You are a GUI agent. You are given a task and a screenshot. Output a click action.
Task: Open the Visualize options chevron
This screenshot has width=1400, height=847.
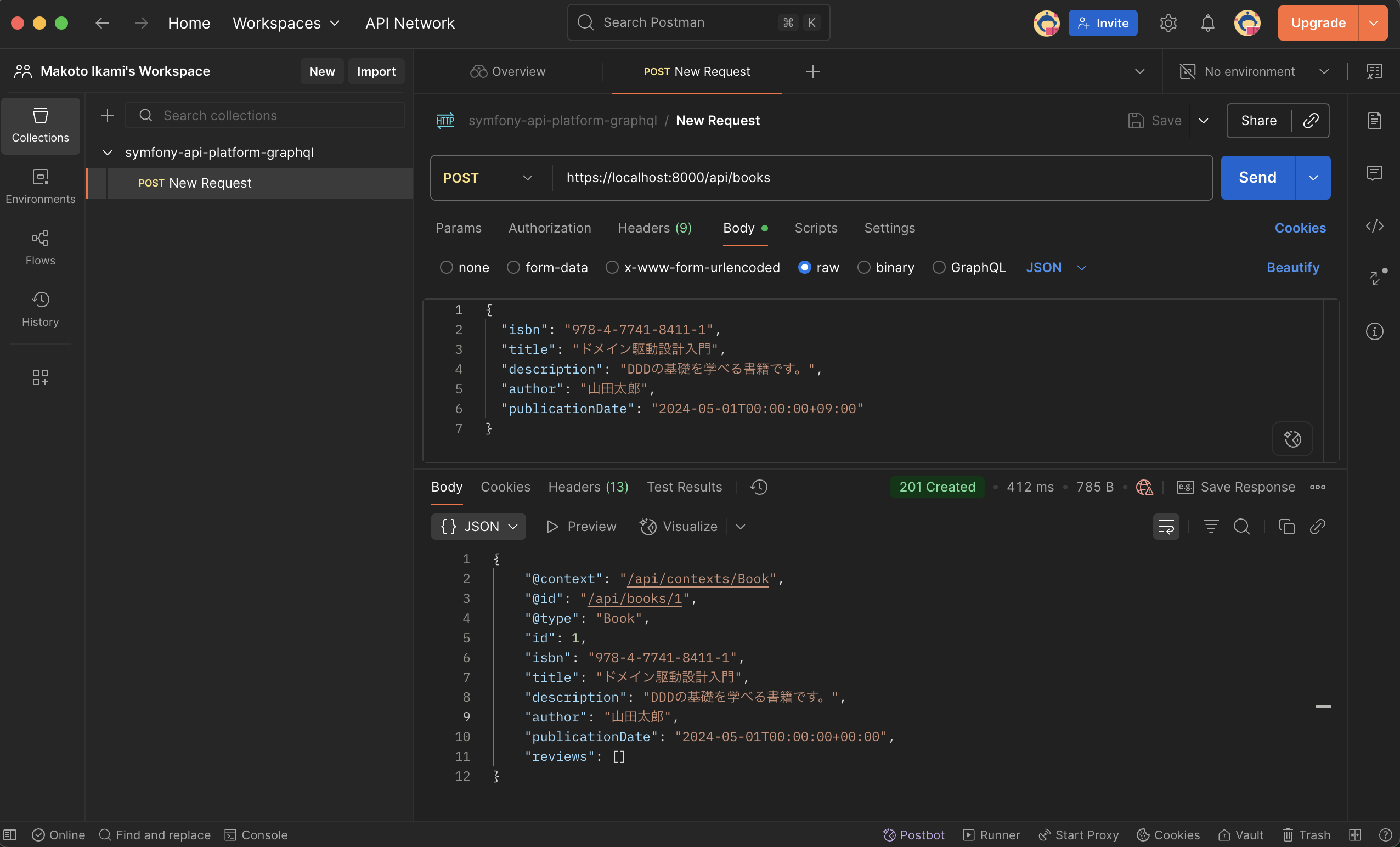[741, 527]
